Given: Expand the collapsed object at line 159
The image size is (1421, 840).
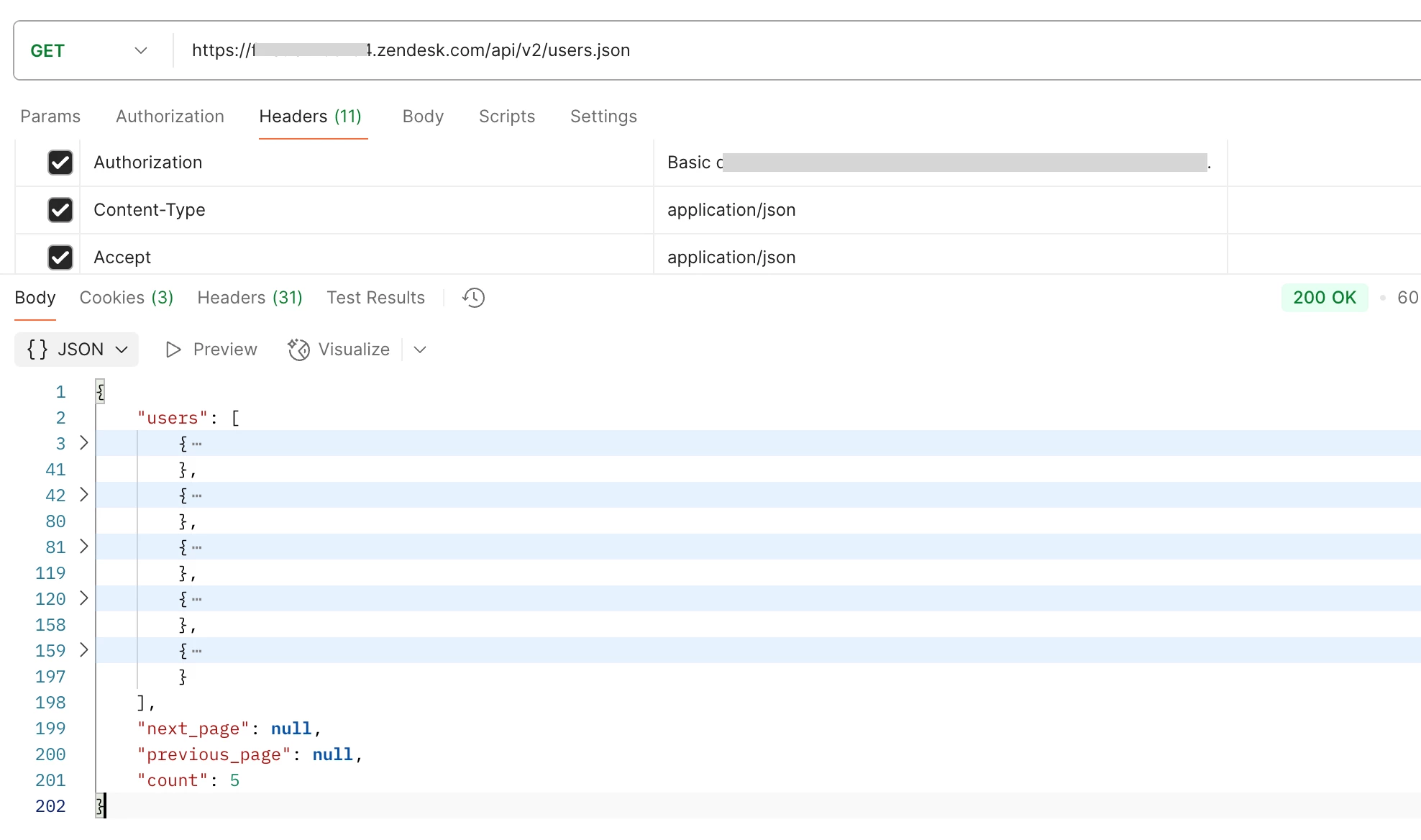Looking at the screenshot, I should click(84, 650).
